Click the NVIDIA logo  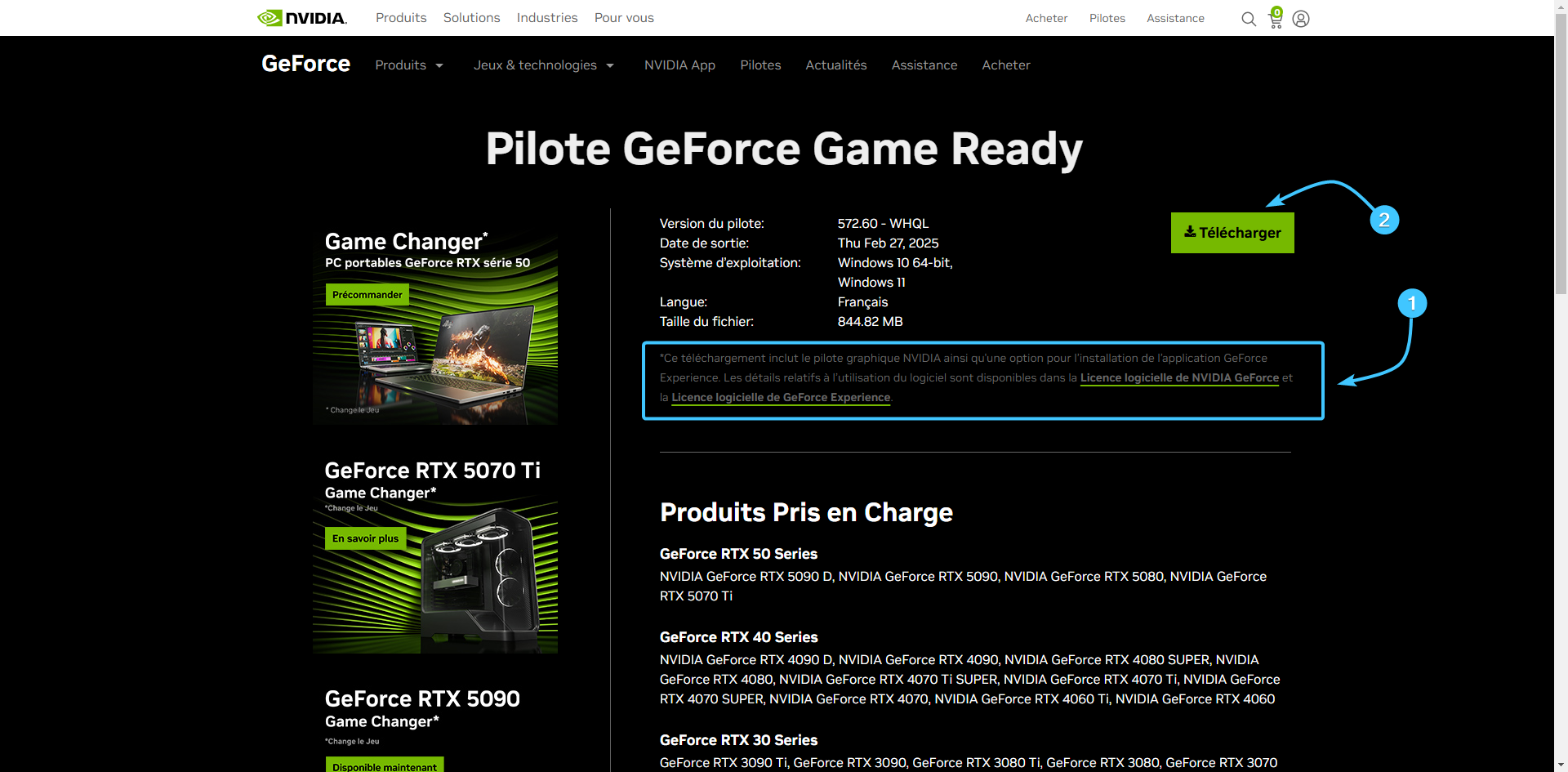tap(302, 18)
